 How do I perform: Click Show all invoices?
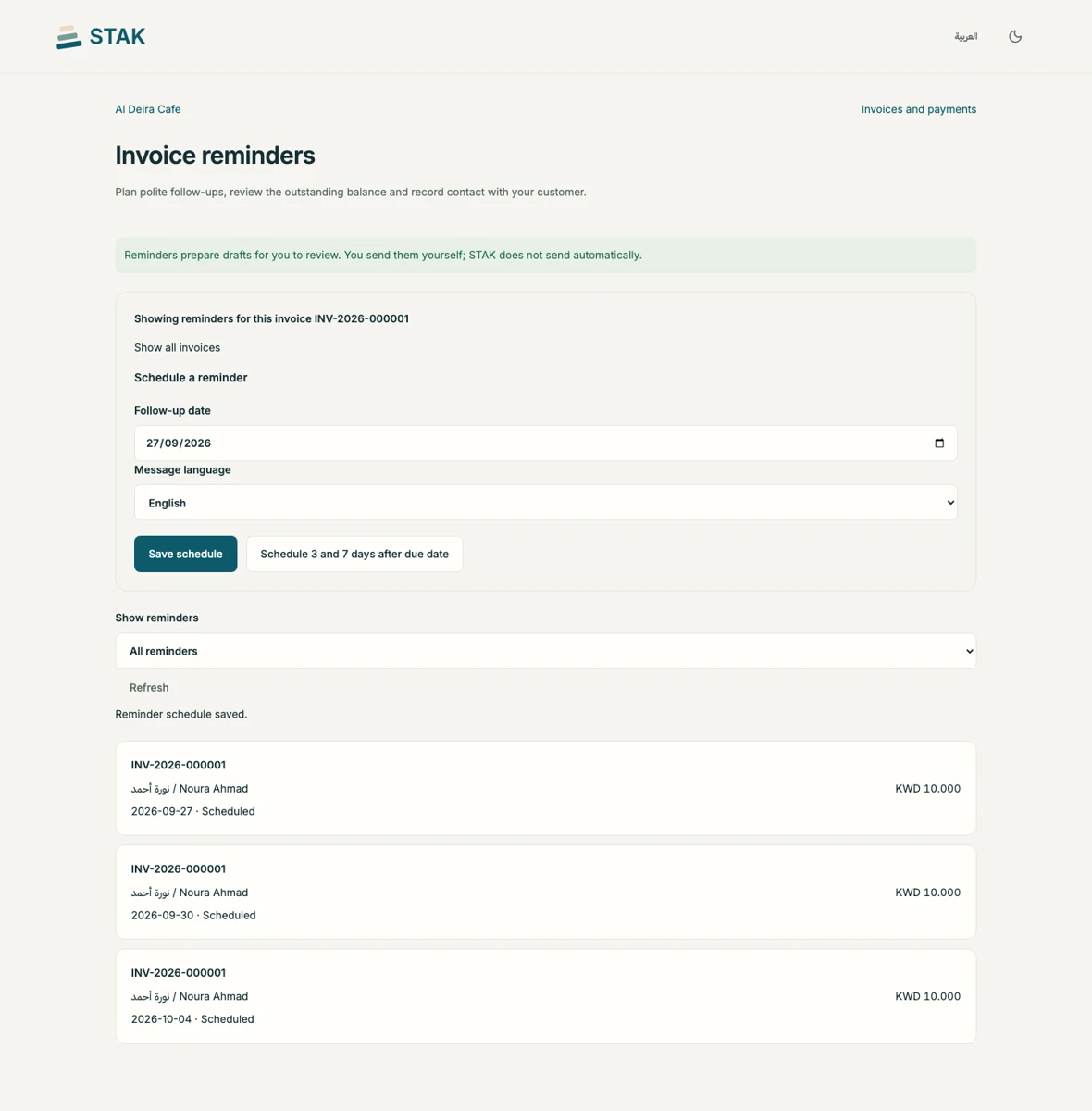(x=177, y=348)
